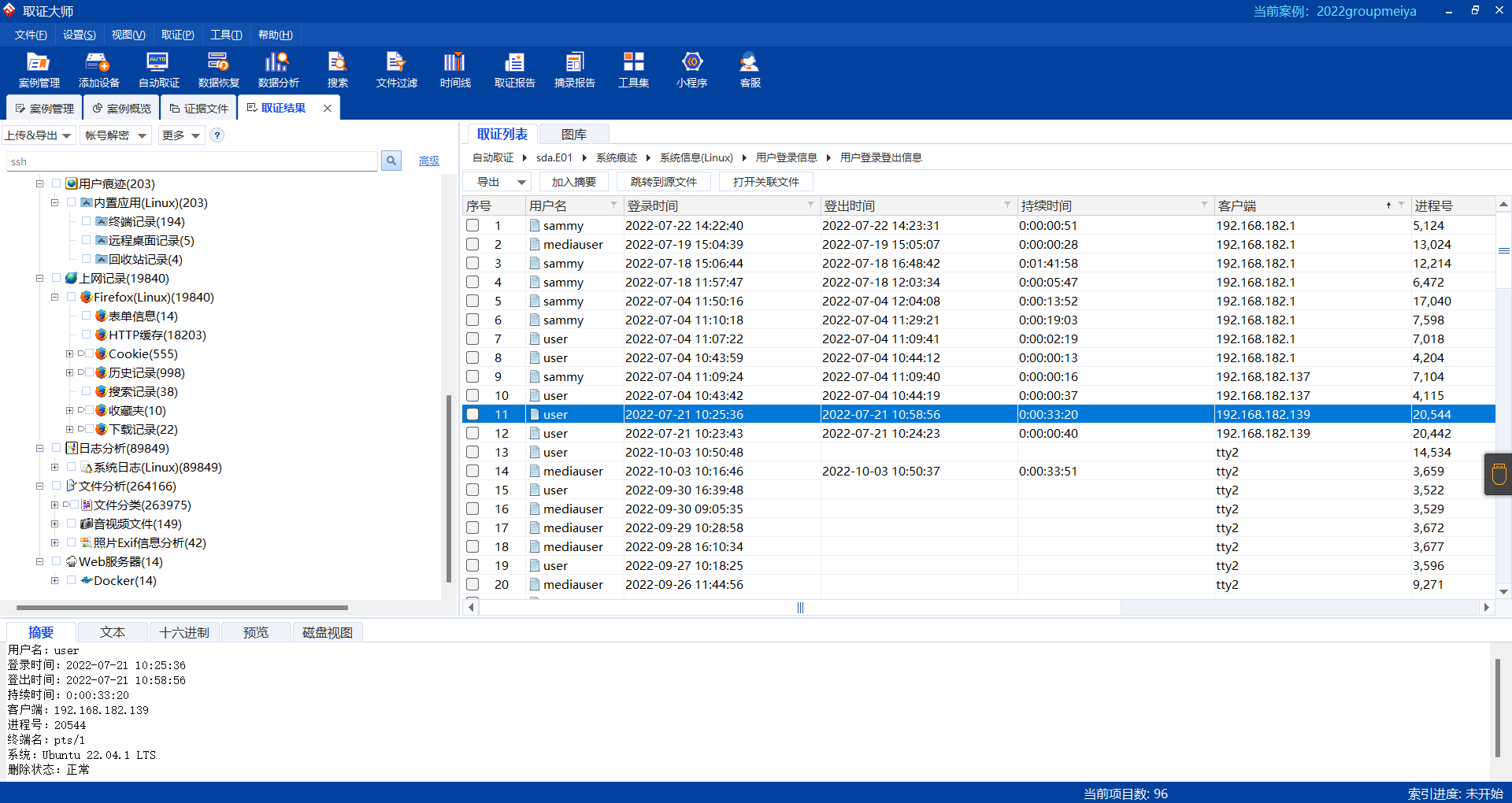Open the 客服 support icon
The width and height of the screenshot is (1512, 803).
(x=750, y=69)
